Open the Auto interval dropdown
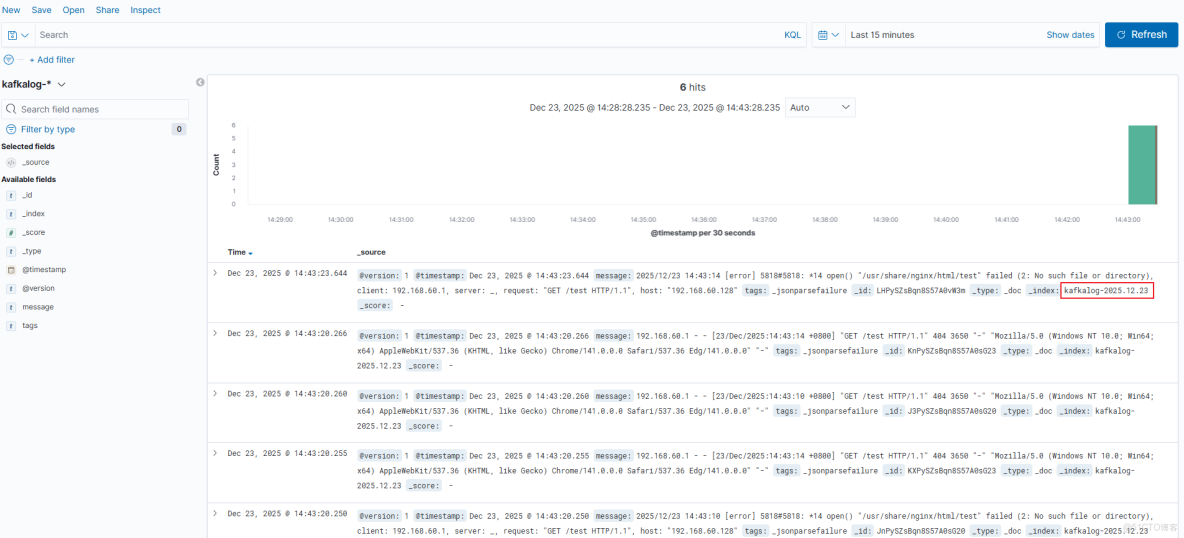1184x538 pixels. pos(821,107)
